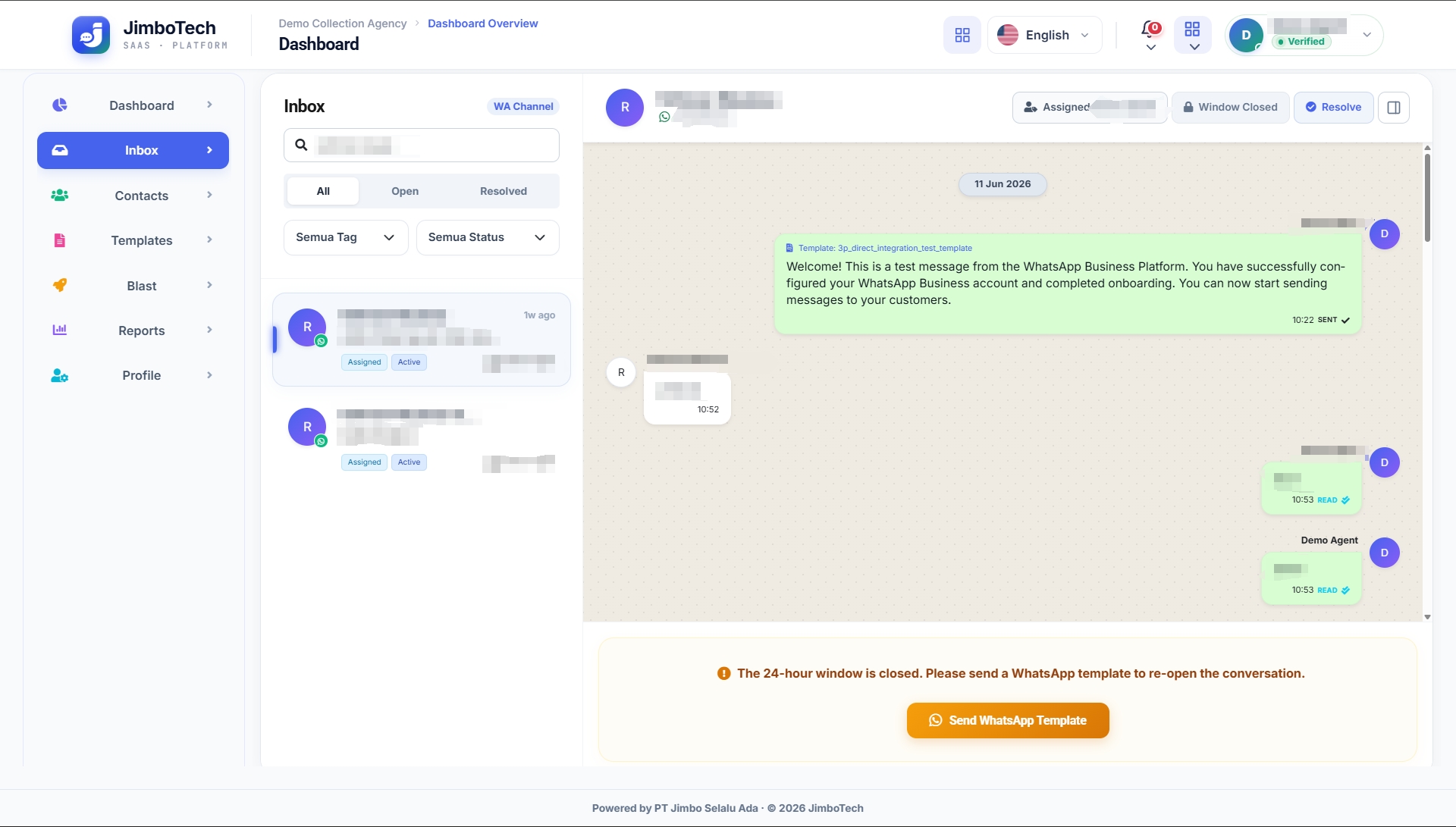
Task: Select the All filter tab
Action: (323, 191)
